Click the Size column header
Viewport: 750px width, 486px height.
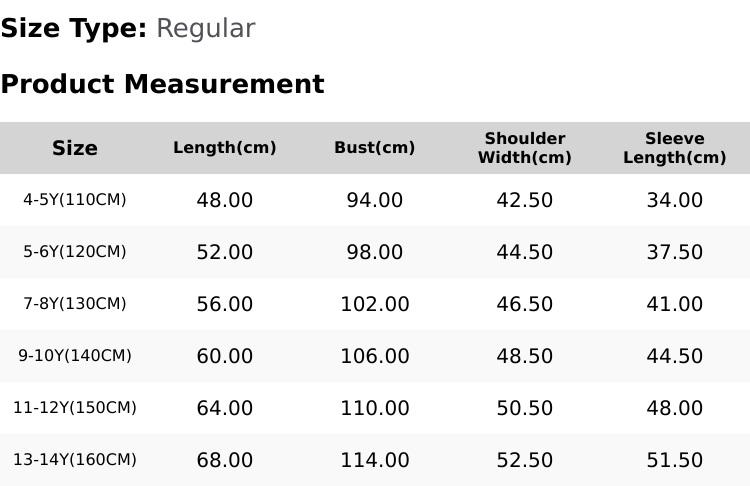tap(75, 148)
